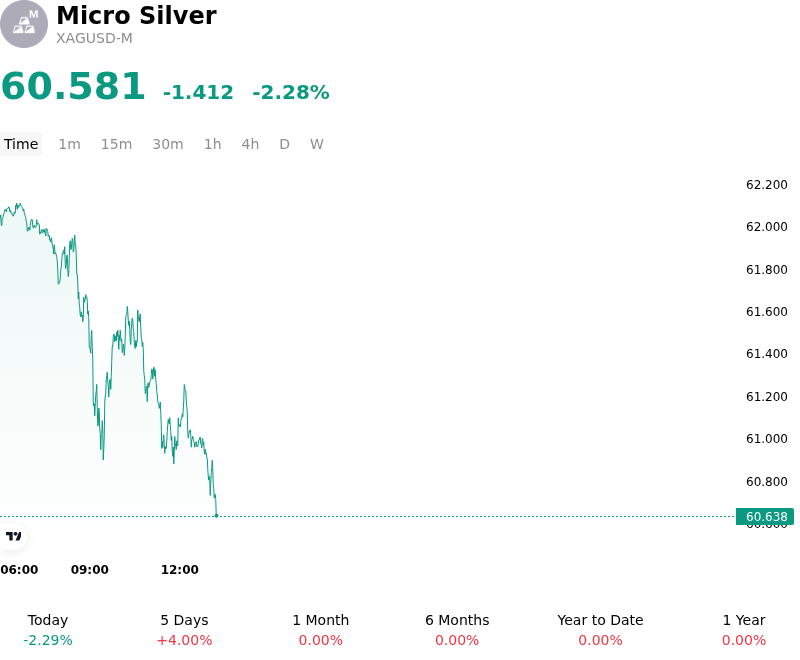The image size is (800, 660).
Task: Click the 12:00 time axis marker
Action: coord(180,570)
